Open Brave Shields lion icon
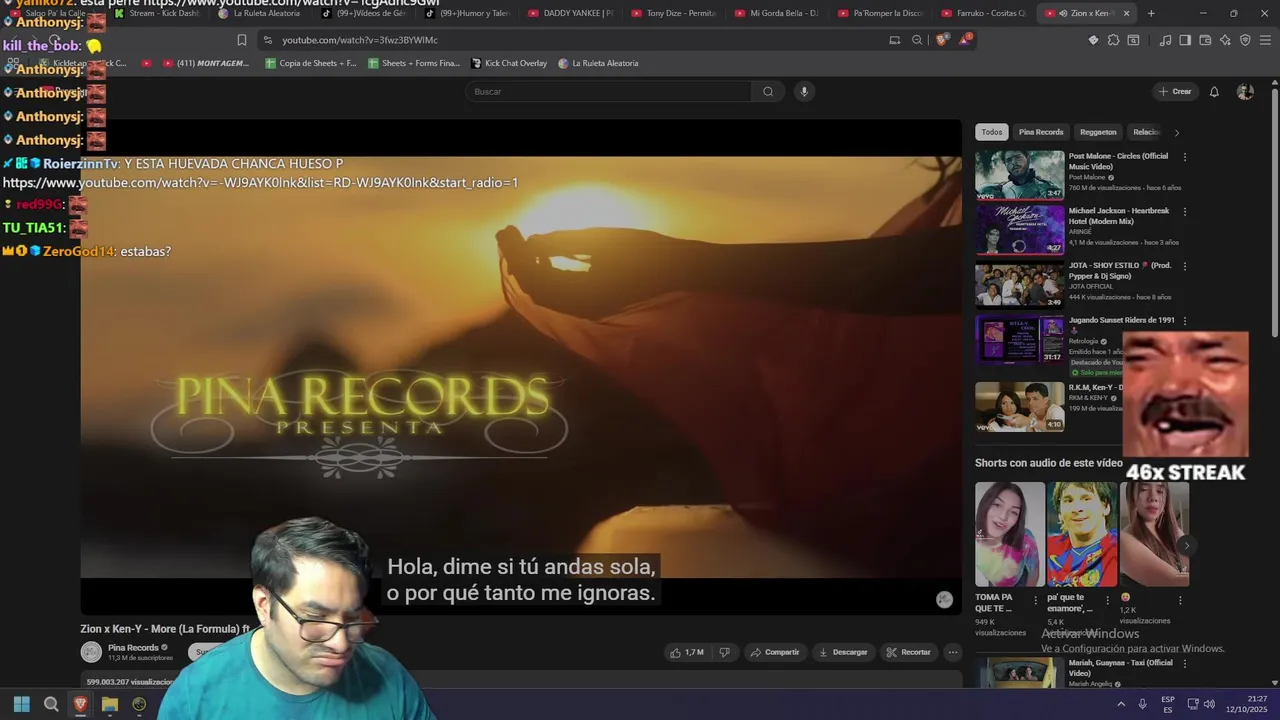Screen dimensions: 1280x720 tap(942, 40)
